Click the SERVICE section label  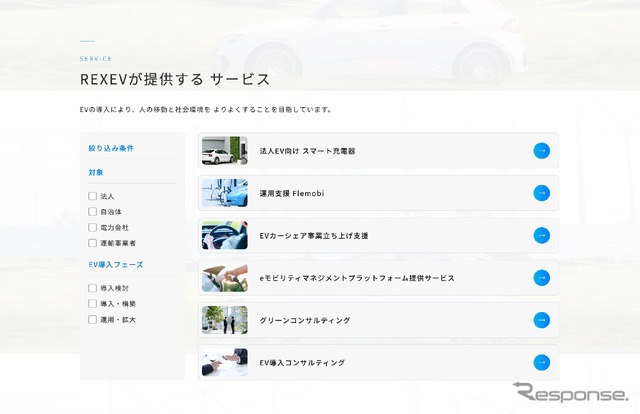(96, 59)
